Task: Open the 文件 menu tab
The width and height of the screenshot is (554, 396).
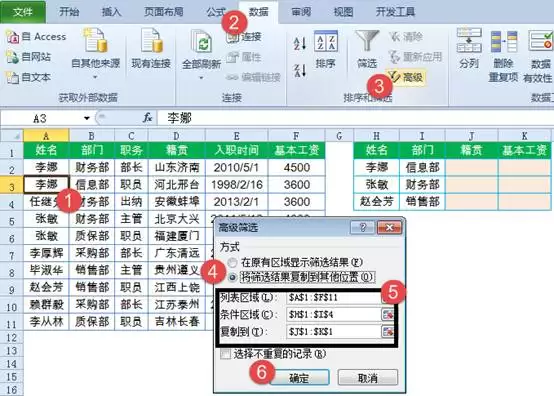Action: coord(23,12)
